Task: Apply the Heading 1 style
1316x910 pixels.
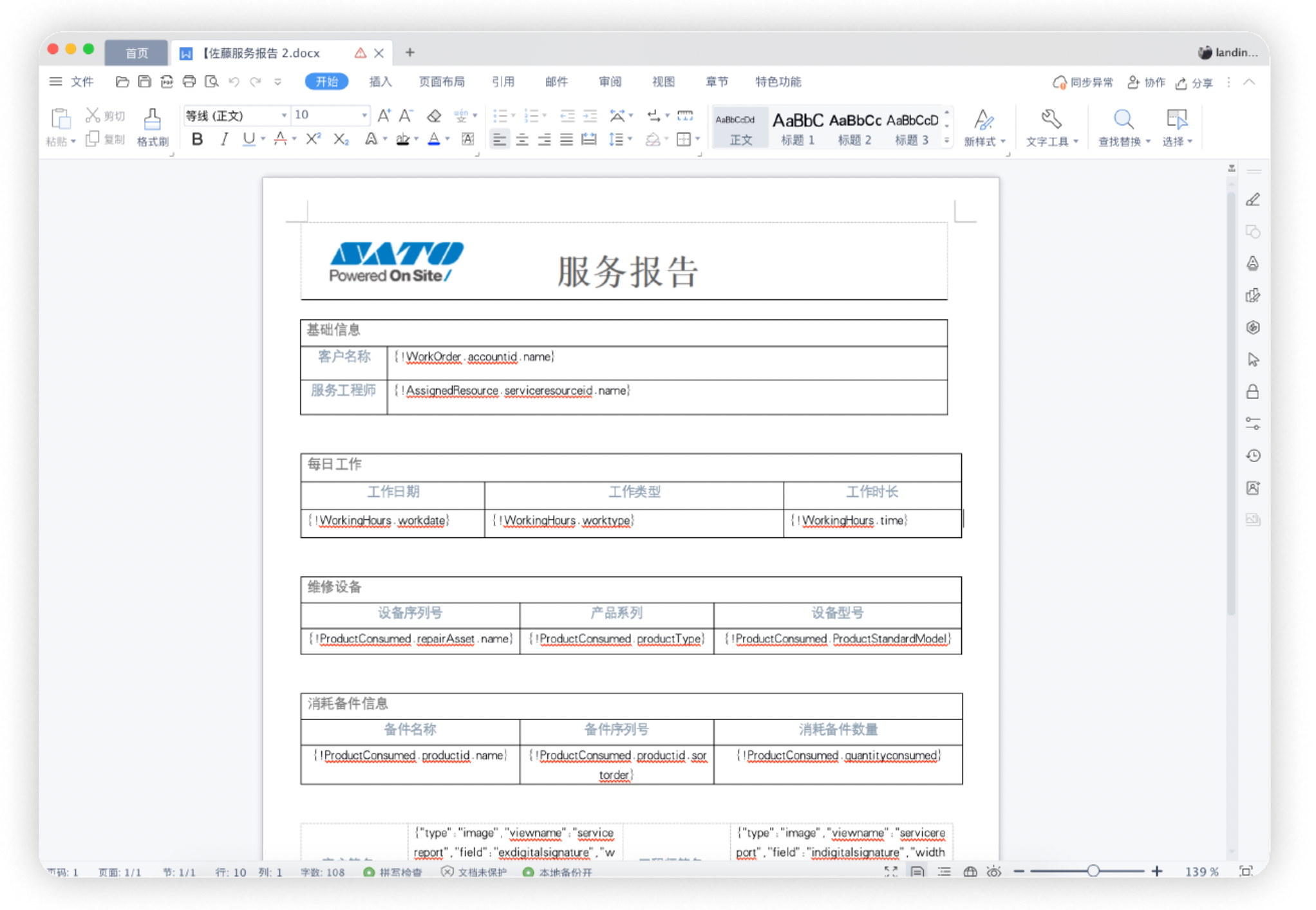Action: pos(798,127)
